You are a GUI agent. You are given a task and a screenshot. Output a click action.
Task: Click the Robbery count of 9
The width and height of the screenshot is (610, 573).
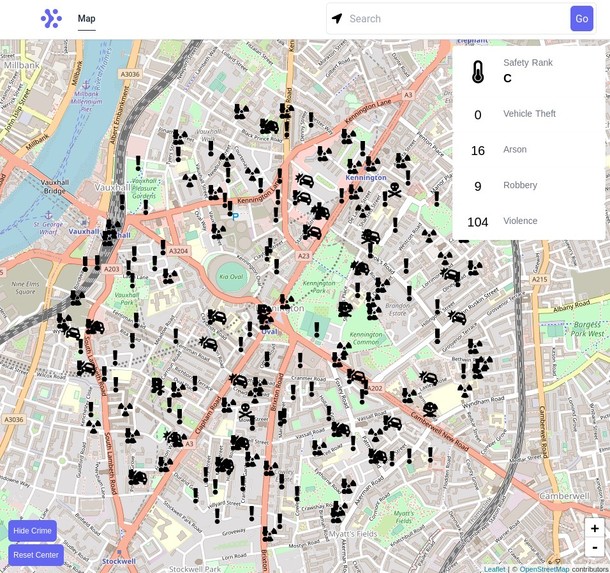point(478,186)
